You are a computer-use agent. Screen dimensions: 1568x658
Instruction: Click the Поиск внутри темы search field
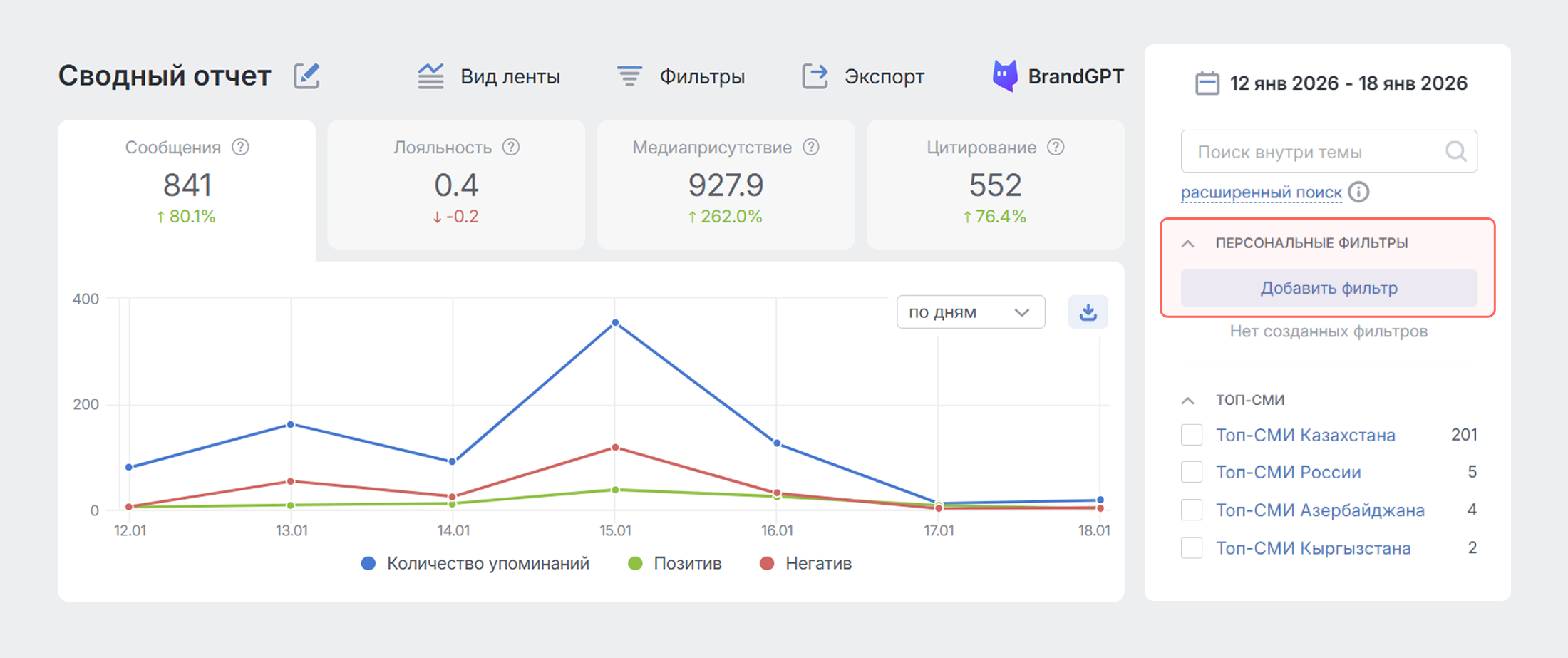(1311, 151)
